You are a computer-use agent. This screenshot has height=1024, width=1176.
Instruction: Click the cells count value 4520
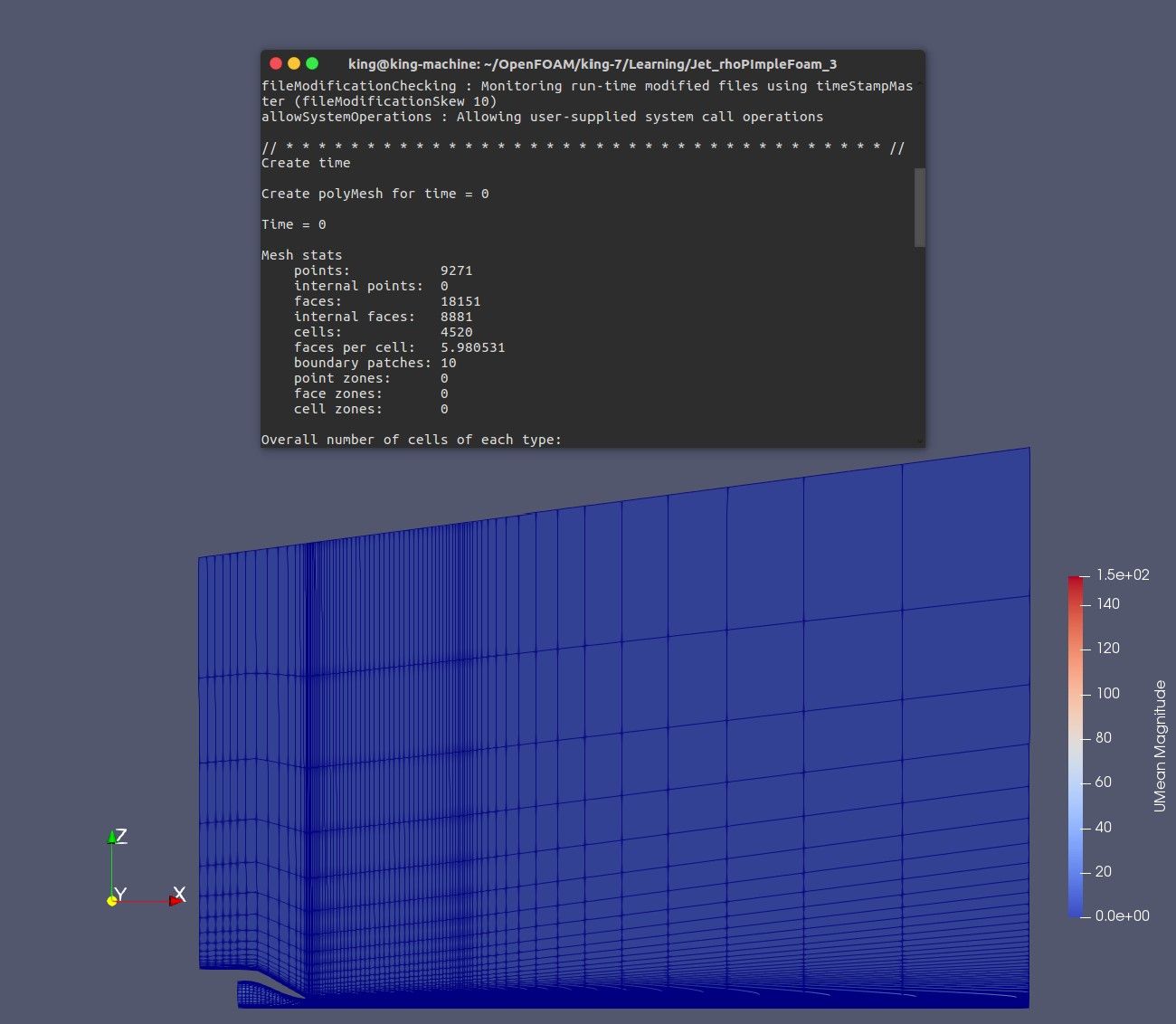coord(456,332)
